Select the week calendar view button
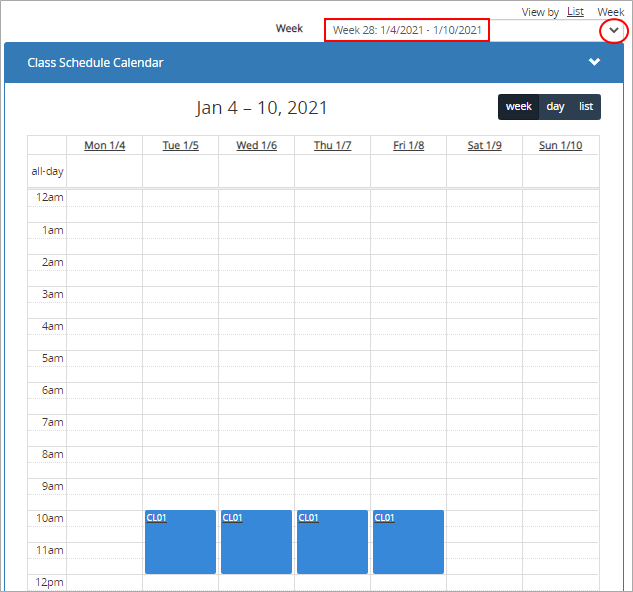 tap(519, 107)
